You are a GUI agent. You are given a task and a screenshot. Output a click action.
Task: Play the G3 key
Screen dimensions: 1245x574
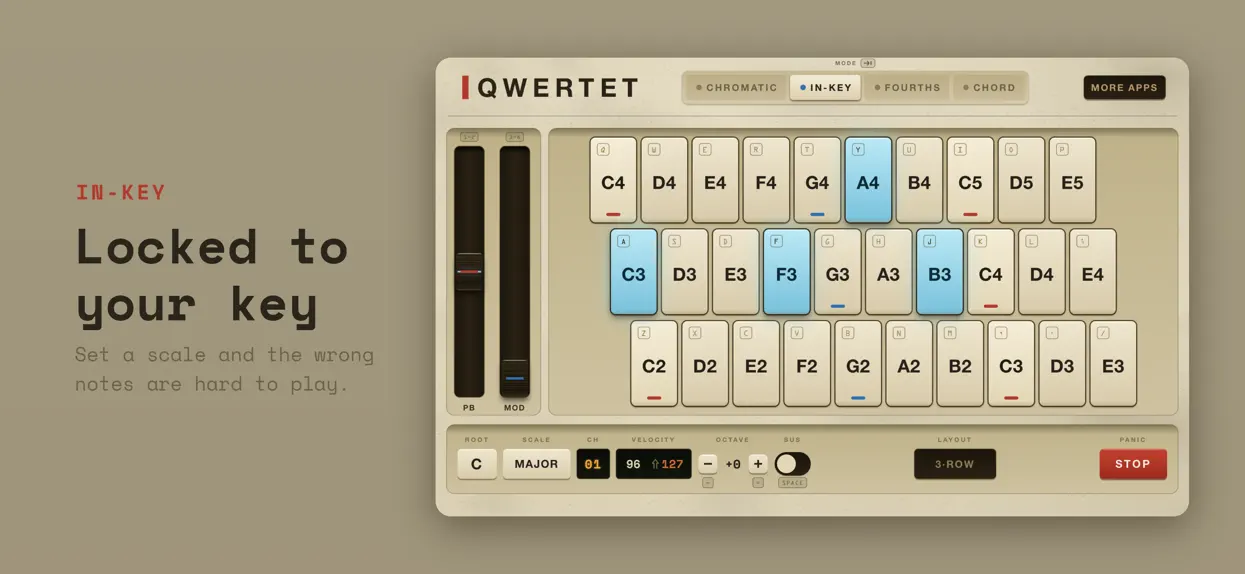(x=838, y=272)
